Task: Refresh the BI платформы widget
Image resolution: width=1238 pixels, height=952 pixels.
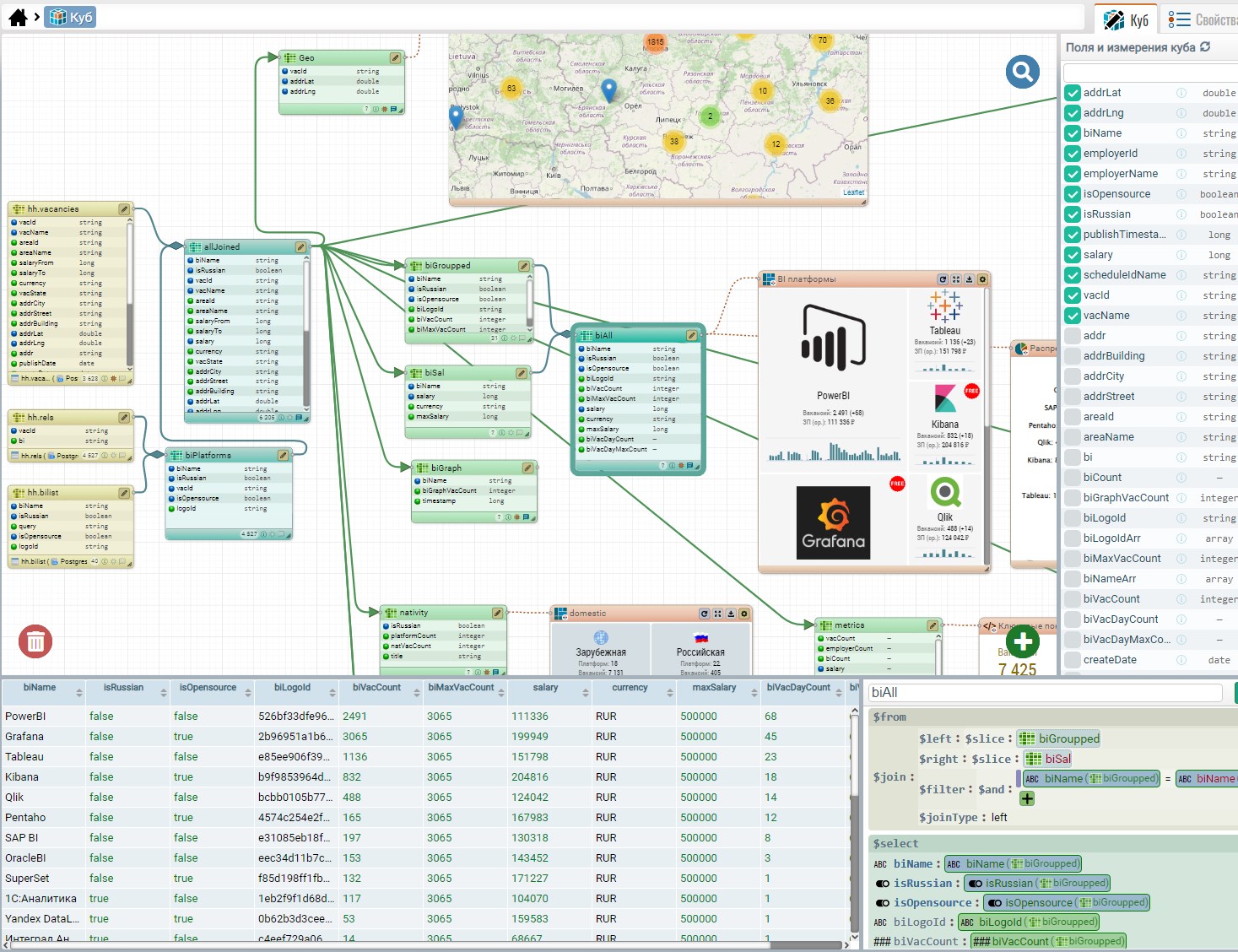Action: pos(943,279)
